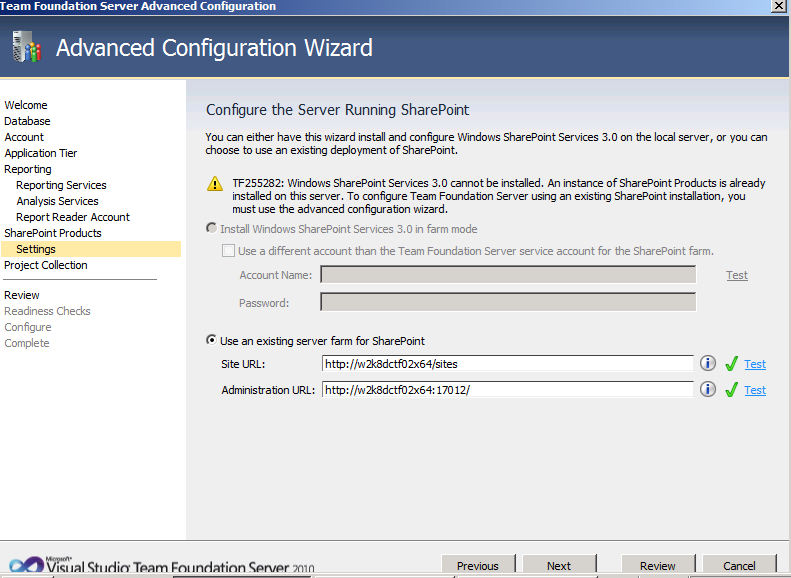Click the server wizard icon in header
Image resolution: width=791 pixels, height=578 pixels.
point(26,47)
